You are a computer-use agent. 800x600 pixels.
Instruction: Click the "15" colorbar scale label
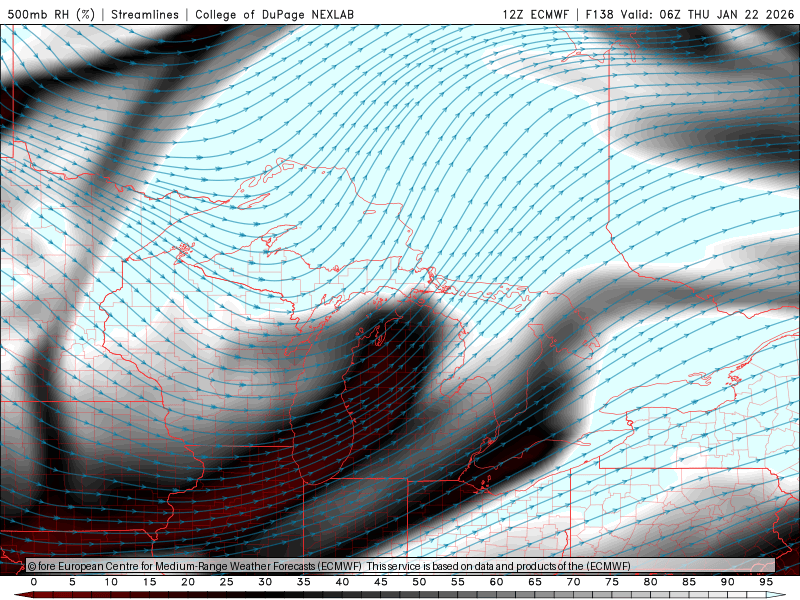(149, 582)
